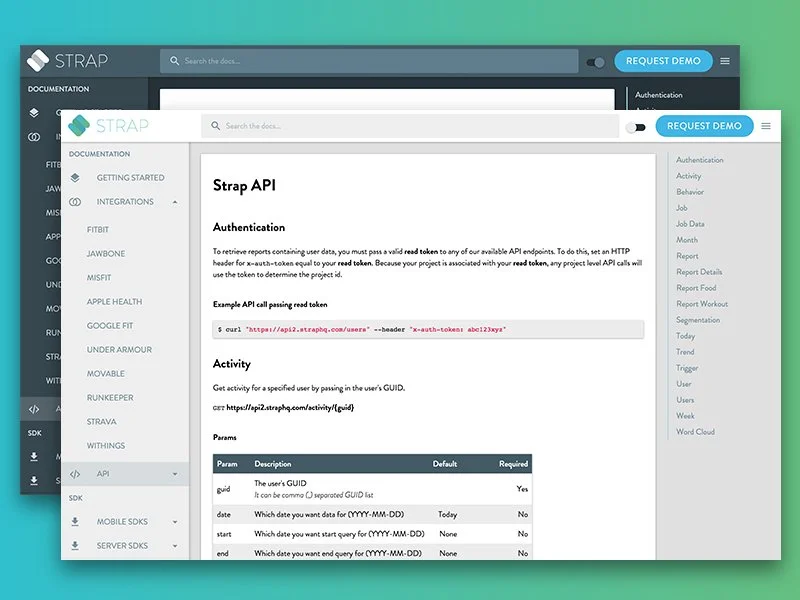The image size is (800, 600).
Task: Open Getting Started in the front sidebar
Action: 131,178
